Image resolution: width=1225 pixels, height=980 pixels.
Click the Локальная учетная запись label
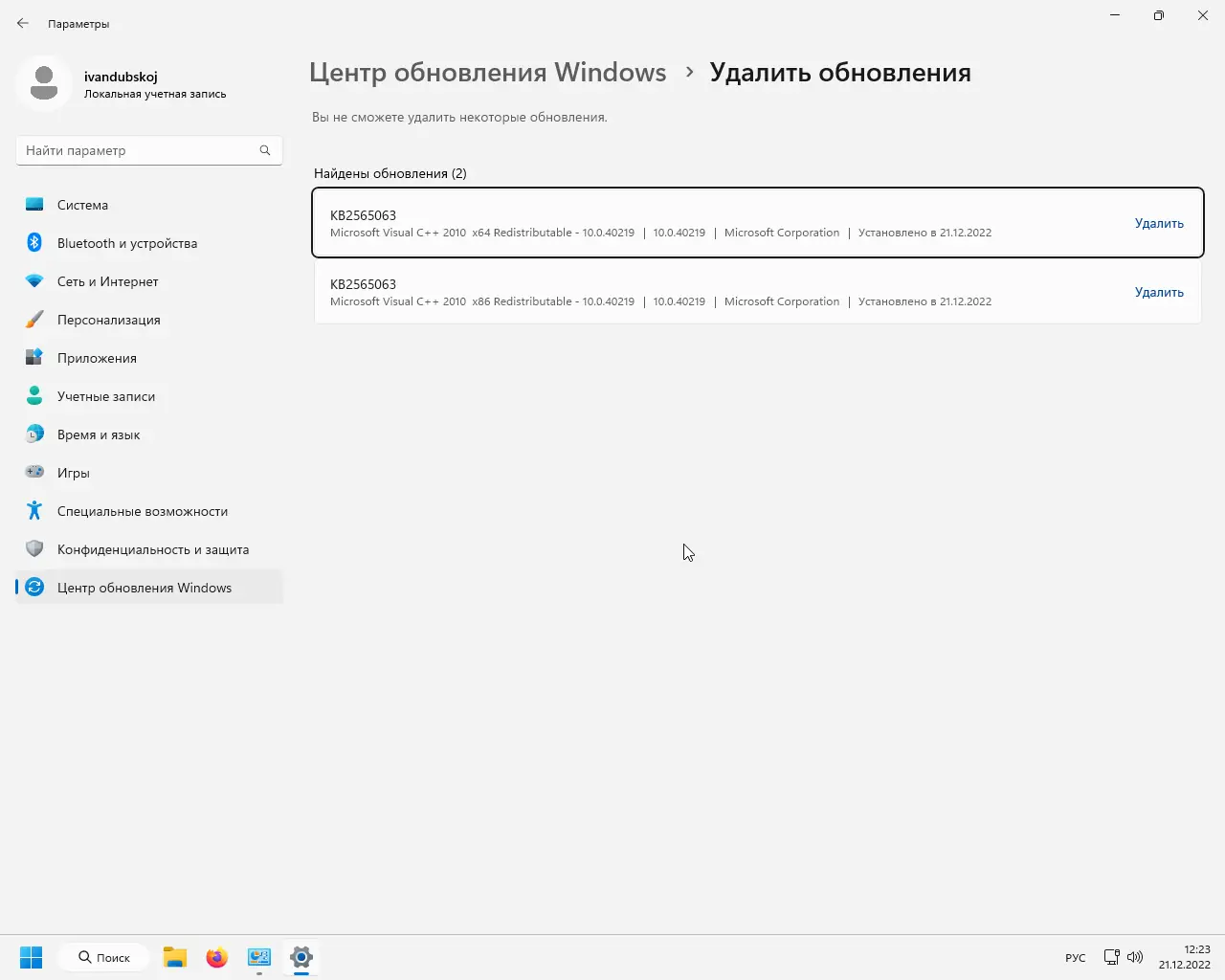155,94
